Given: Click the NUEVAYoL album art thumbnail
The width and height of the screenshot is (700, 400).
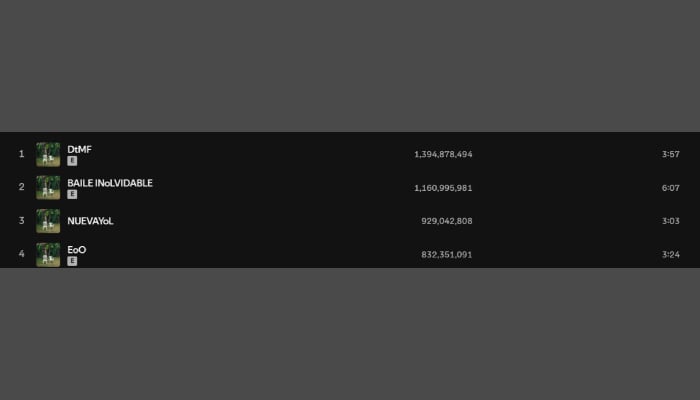Looking at the screenshot, I should [48, 221].
